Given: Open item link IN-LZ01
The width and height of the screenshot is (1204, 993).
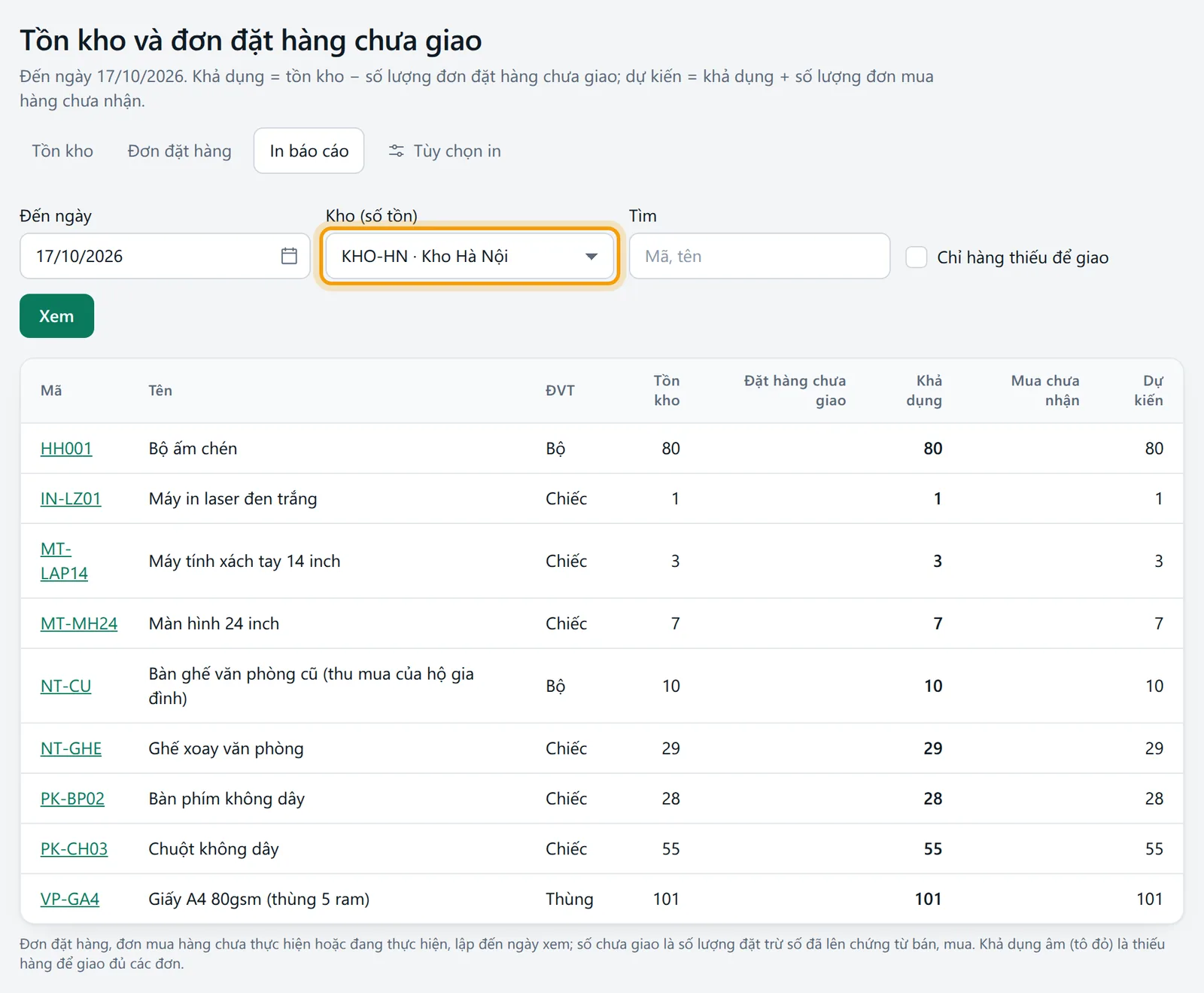Looking at the screenshot, I should 71,499.
